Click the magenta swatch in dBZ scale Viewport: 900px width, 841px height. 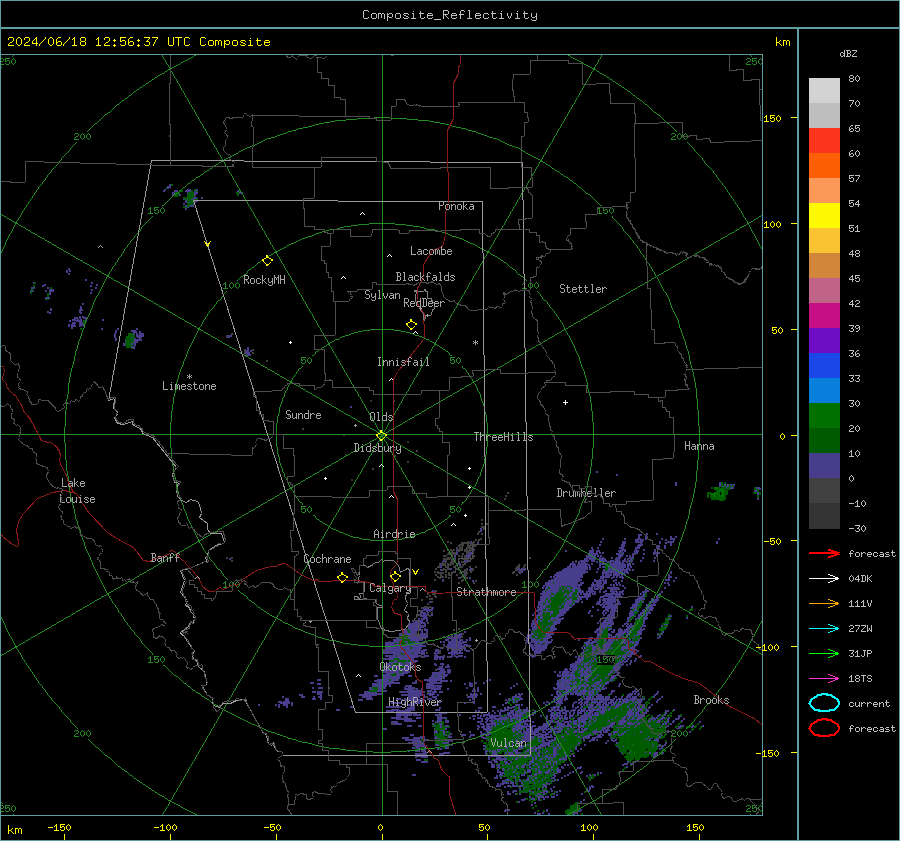(x=824, y=316)
